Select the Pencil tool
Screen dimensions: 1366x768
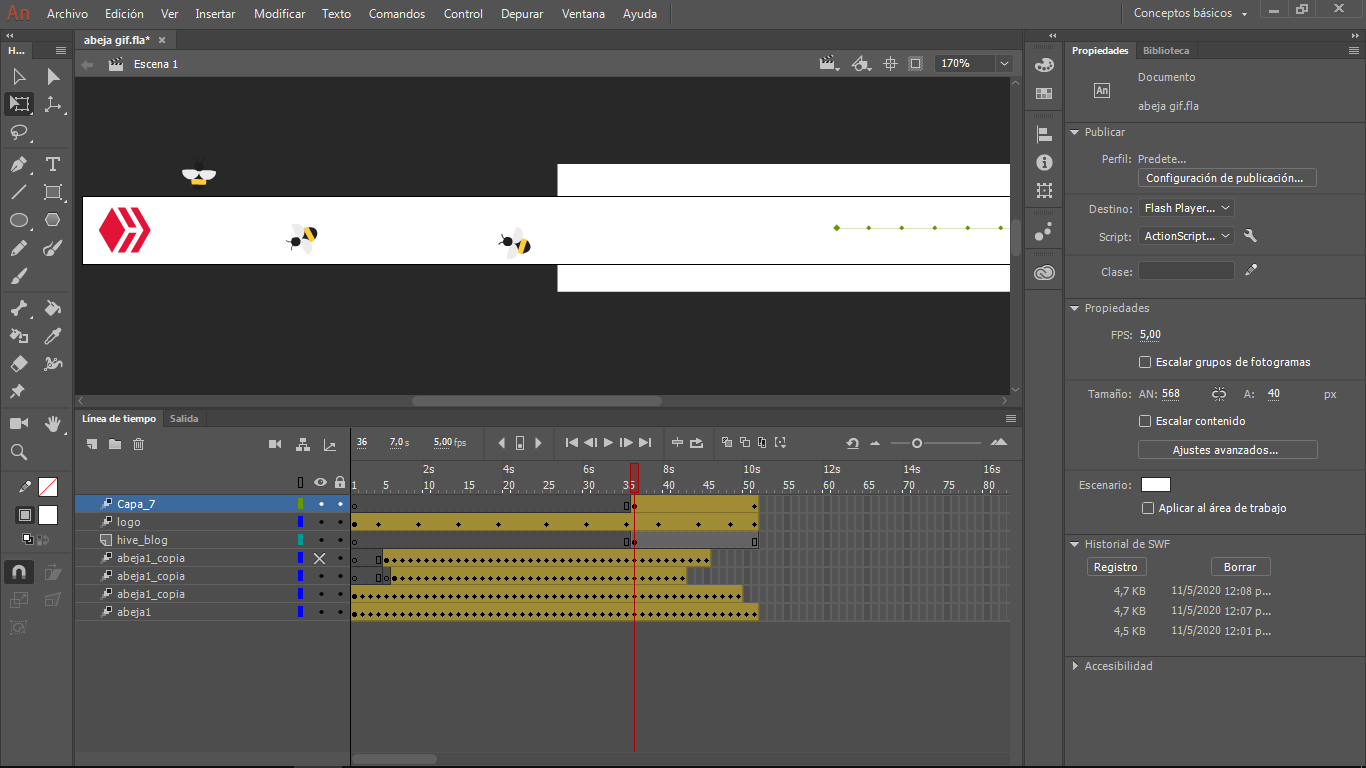pyautogui.click(x=19, y=248)
